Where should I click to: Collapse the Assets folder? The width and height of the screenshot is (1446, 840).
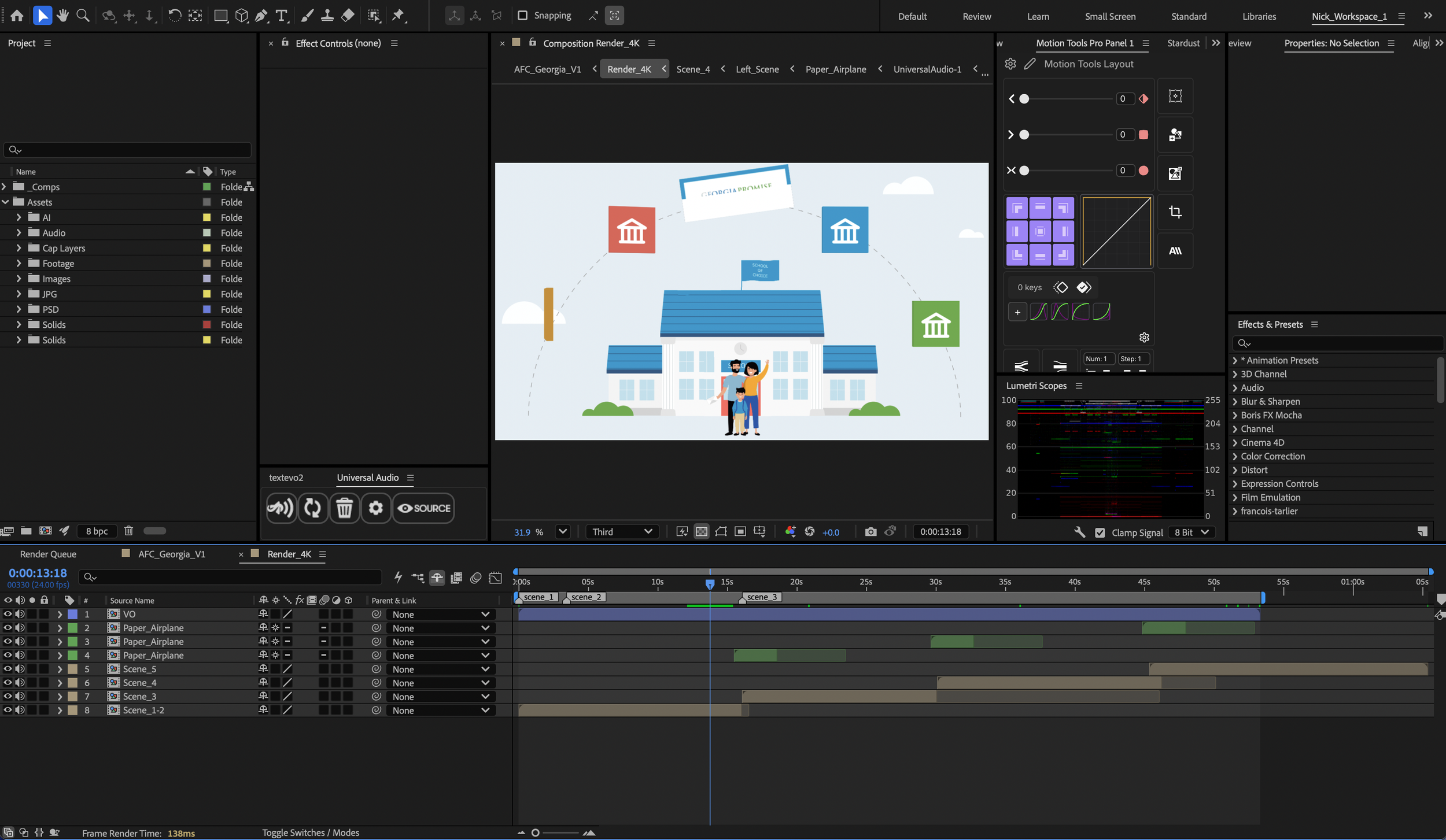pyautogui.click(x=5, y=202)
